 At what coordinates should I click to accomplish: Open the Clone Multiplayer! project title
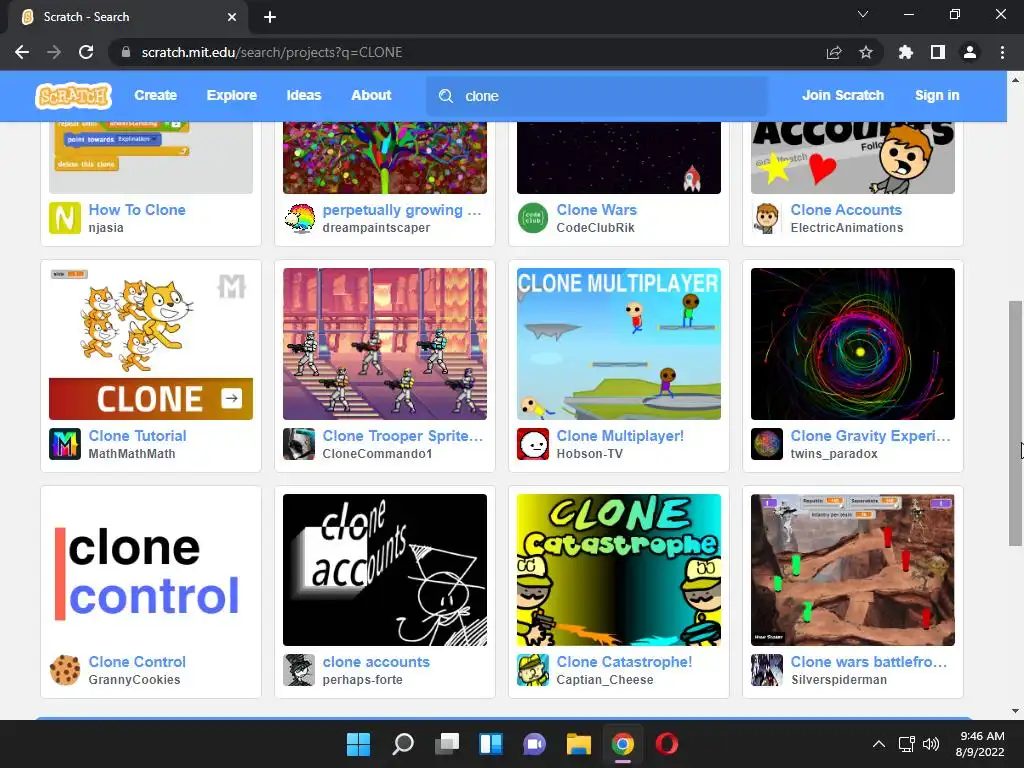click(620, 436)
